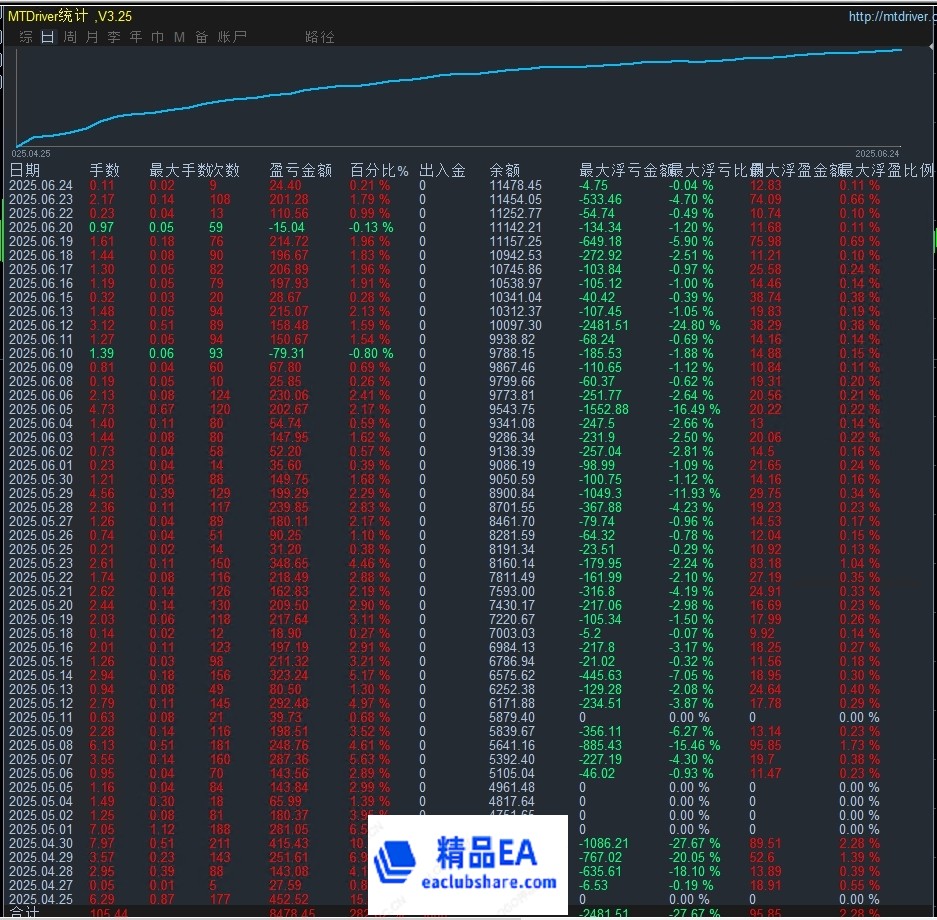Switch to the 日 daily statistics view
937x920 pixels.
pos(46,36)
